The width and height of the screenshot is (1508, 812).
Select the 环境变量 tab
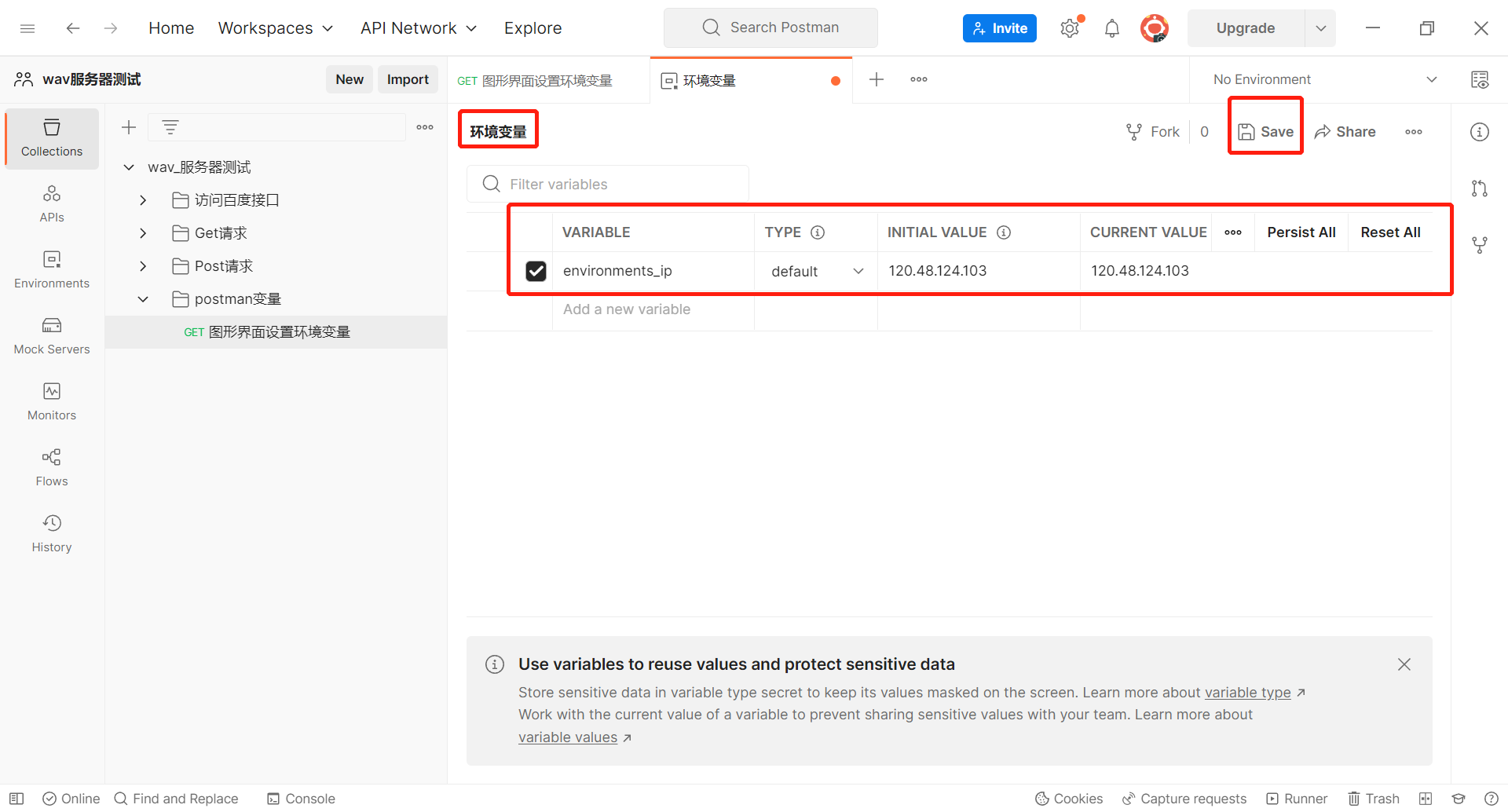click(x=751, y=80)
